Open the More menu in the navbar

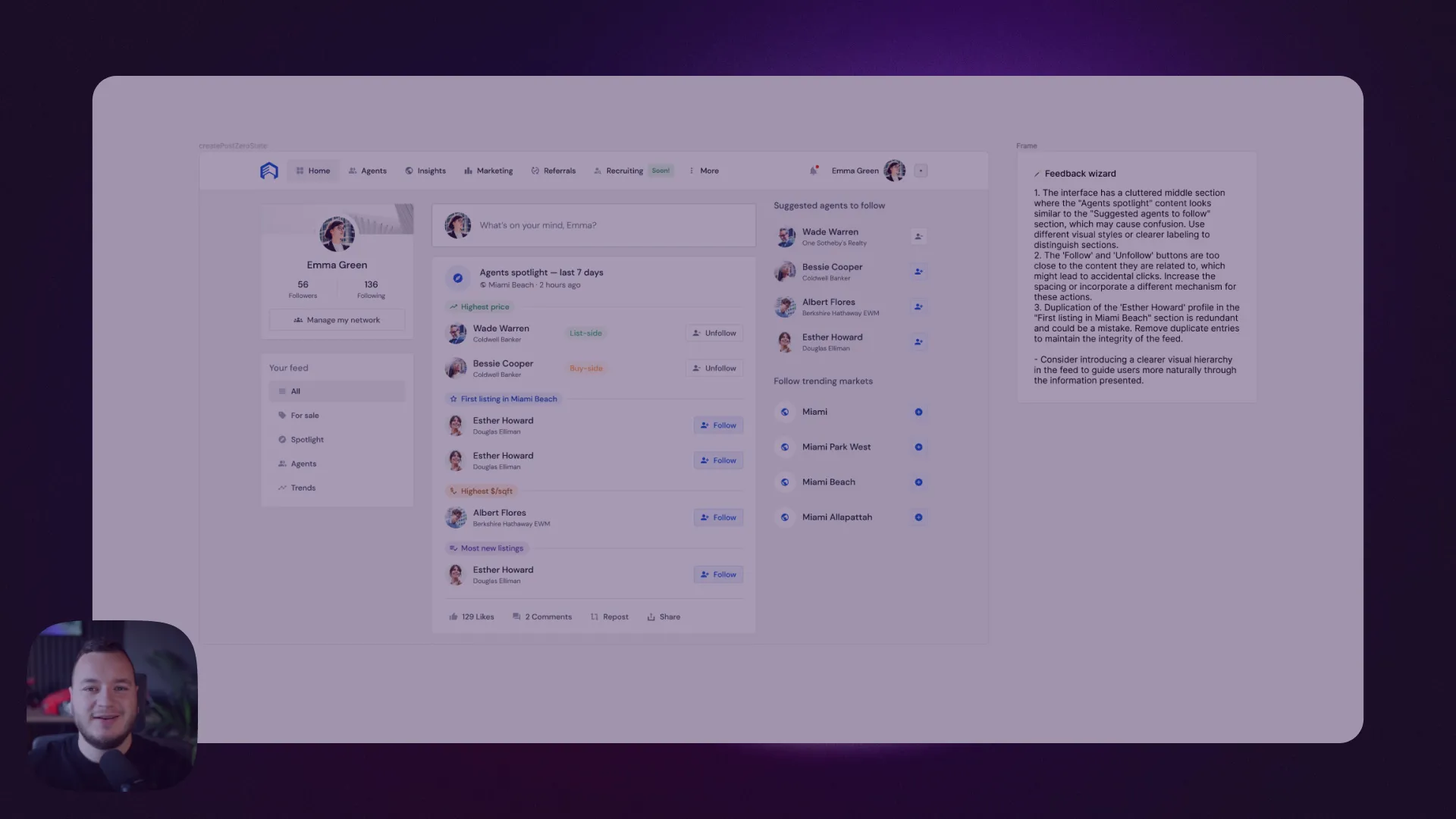pos(704,171)
